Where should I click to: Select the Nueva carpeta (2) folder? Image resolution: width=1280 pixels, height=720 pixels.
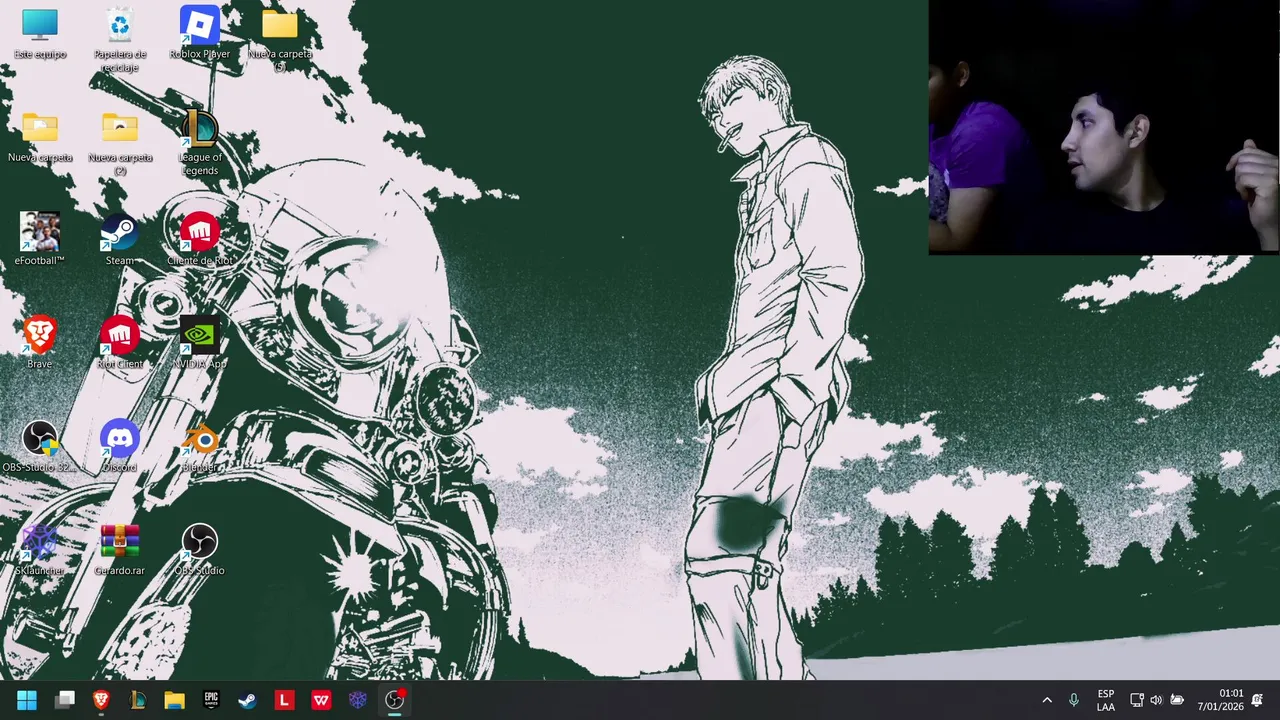pos(120,144)
